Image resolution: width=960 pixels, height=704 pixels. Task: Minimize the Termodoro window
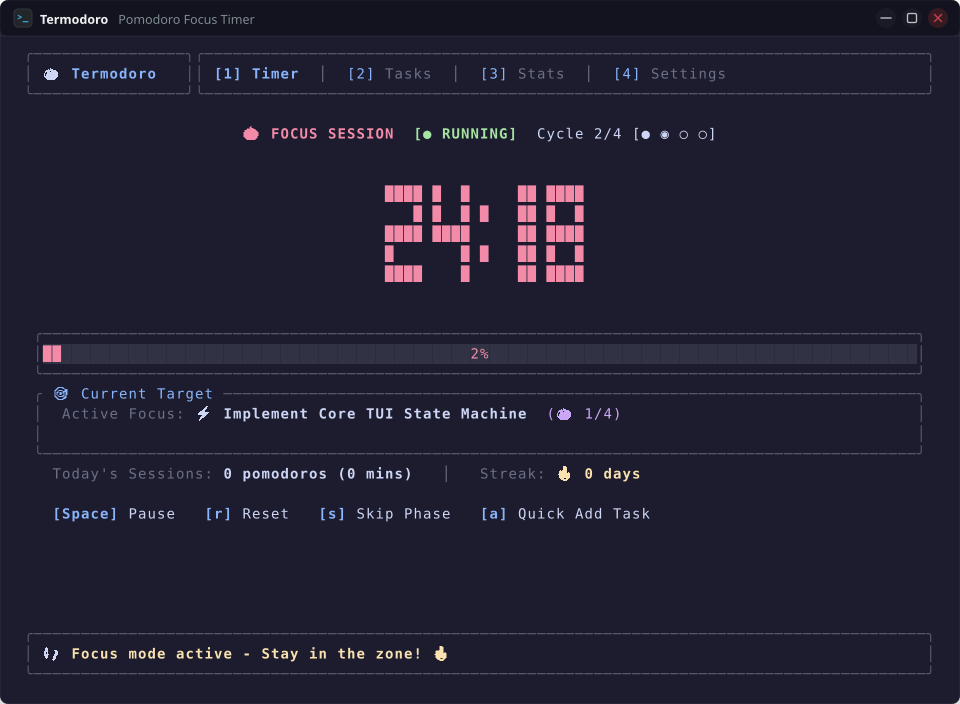pyautogui.click(x=886, y=18)
